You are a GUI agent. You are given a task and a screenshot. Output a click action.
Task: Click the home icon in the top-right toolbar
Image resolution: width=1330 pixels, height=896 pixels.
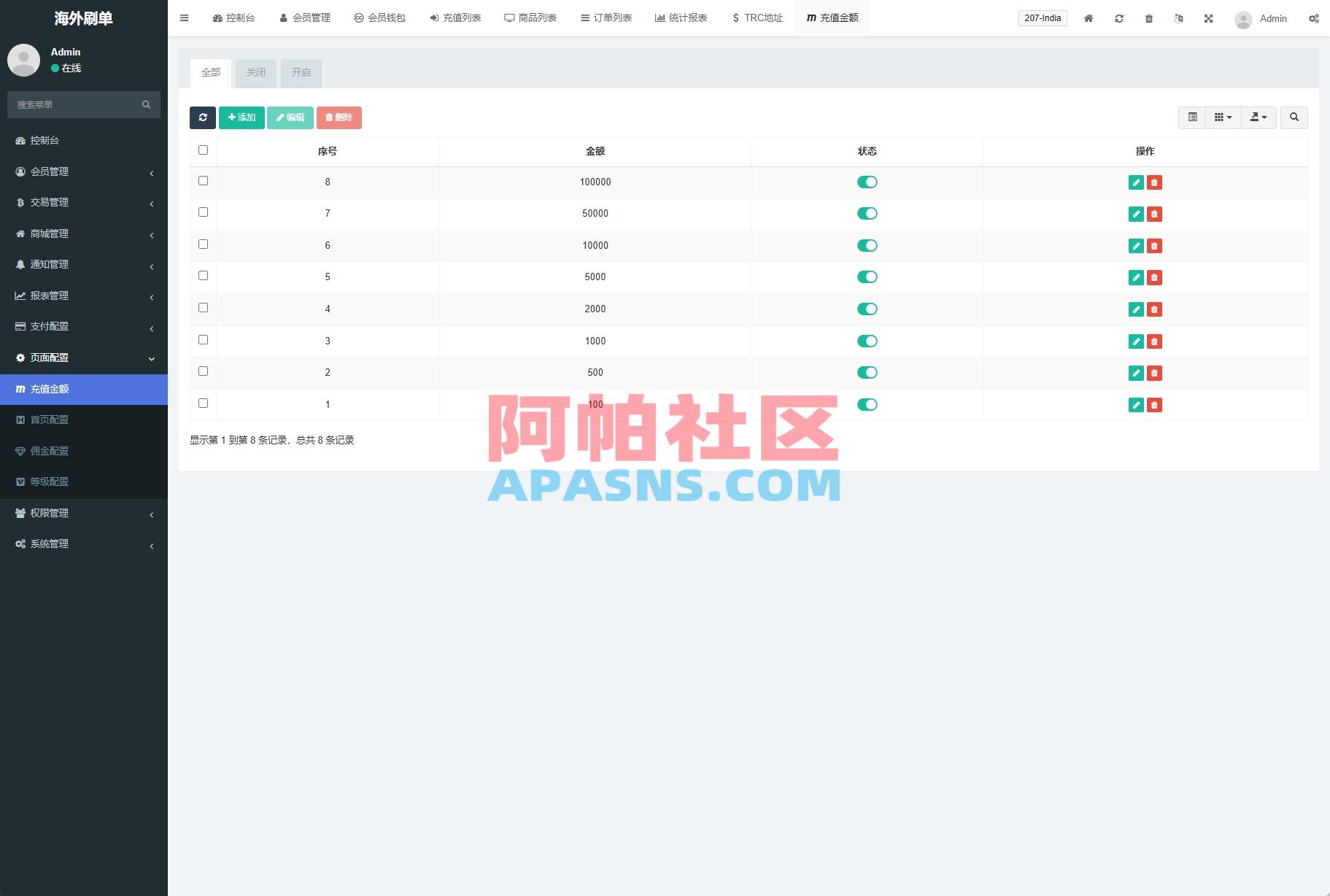[x=1089, y=18]
